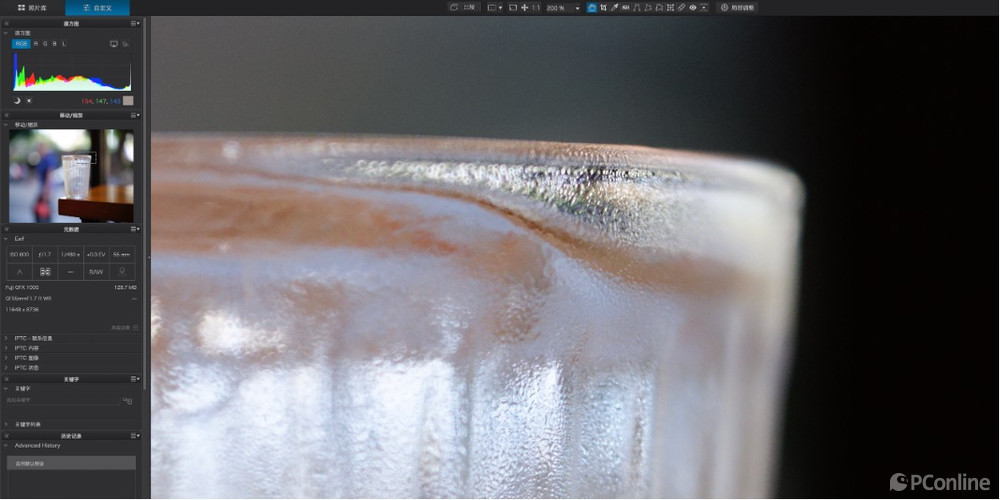Click the RAW format cell
The height and width of the screenshot is (500, 1000).
click(96, 272)
